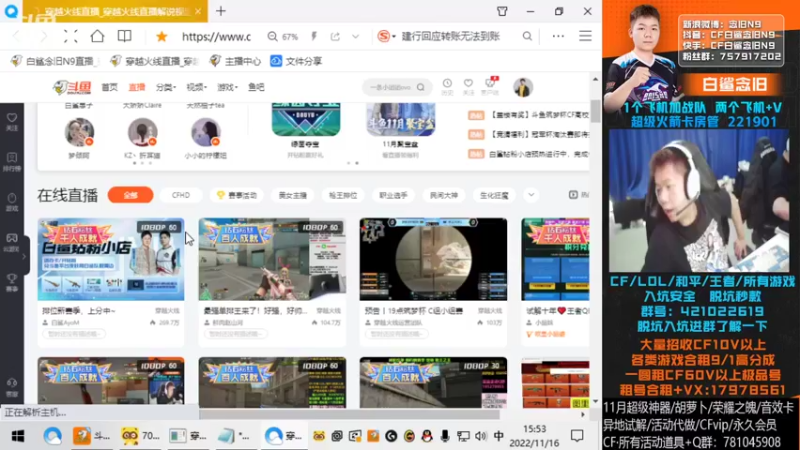This screenshot has width=800, height=450.
Task: Close the 穿越火线直播 tab
Action: [198, 11]
